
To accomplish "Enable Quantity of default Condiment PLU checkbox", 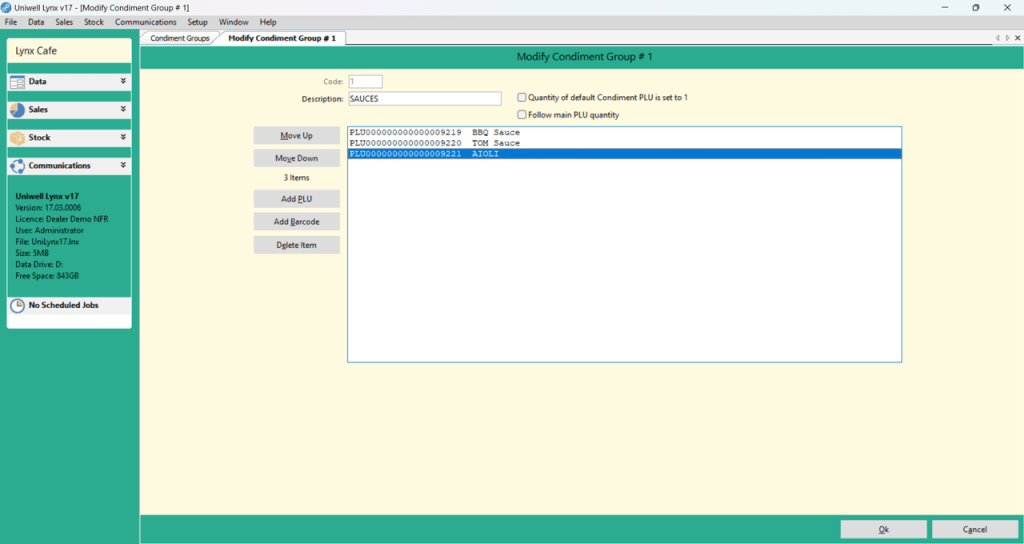I will point(522,97).
